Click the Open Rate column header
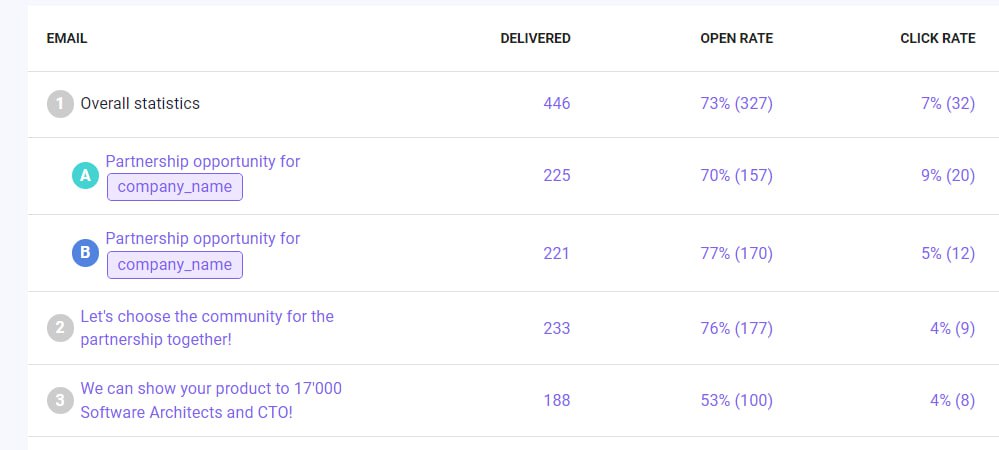This screenshot has height=450, width=999. coord(736,39)
